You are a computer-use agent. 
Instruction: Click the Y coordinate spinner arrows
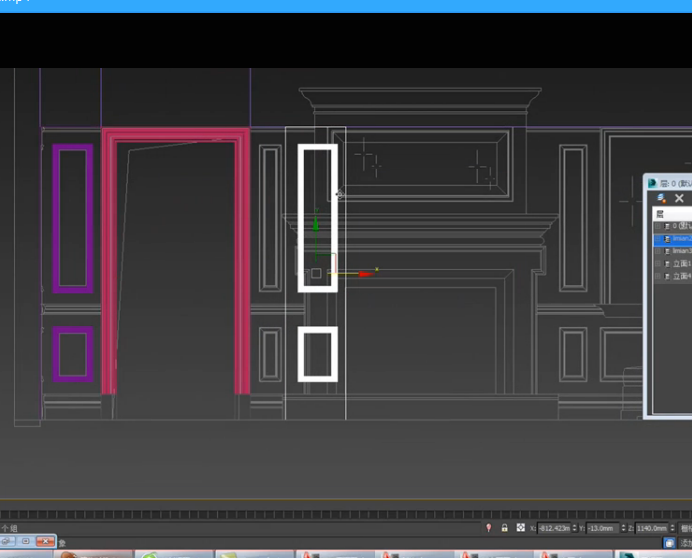click(x=625, y=528)
